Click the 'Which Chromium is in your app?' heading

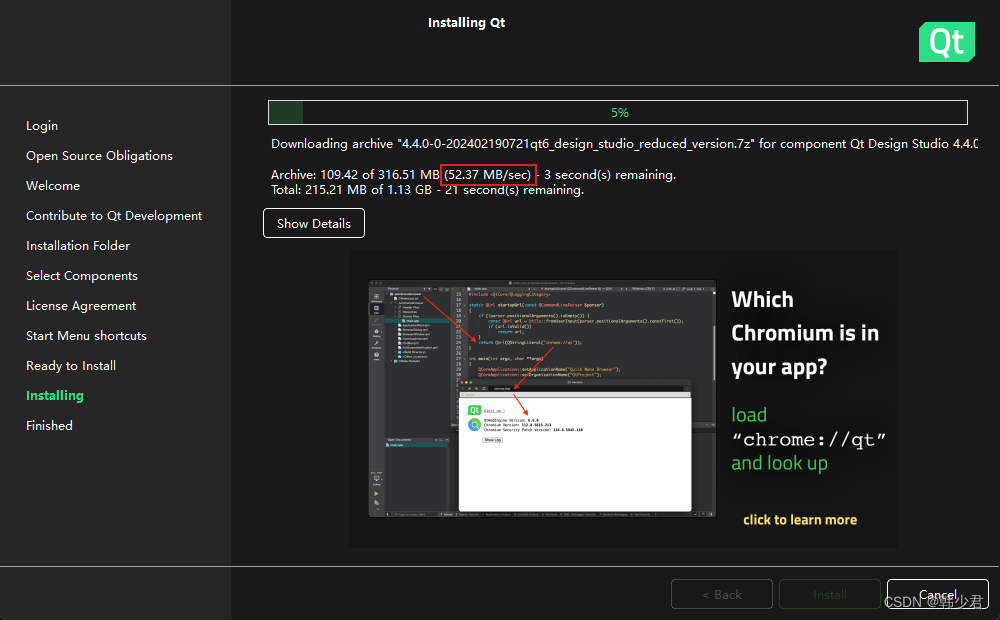(805, 334)
